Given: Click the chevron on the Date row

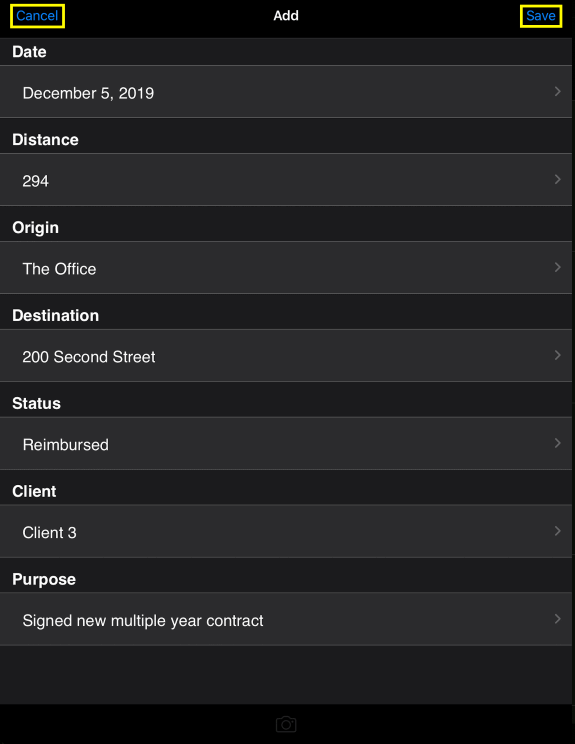Looking at the screenshot, I should tap(558, 91).
